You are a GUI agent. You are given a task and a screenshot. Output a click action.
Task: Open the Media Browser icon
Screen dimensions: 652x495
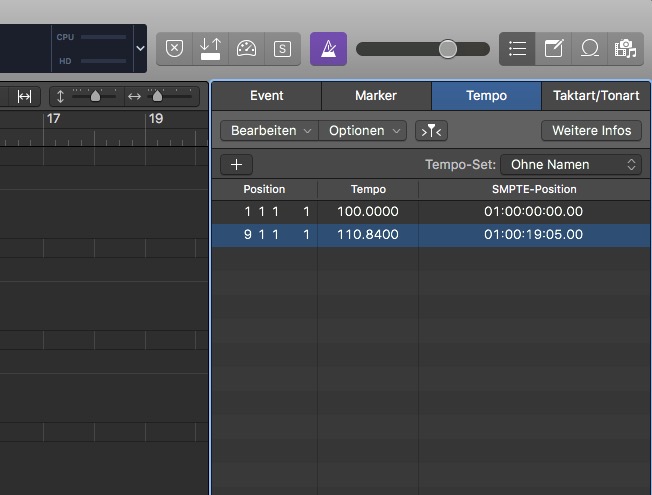coord(625,49)
